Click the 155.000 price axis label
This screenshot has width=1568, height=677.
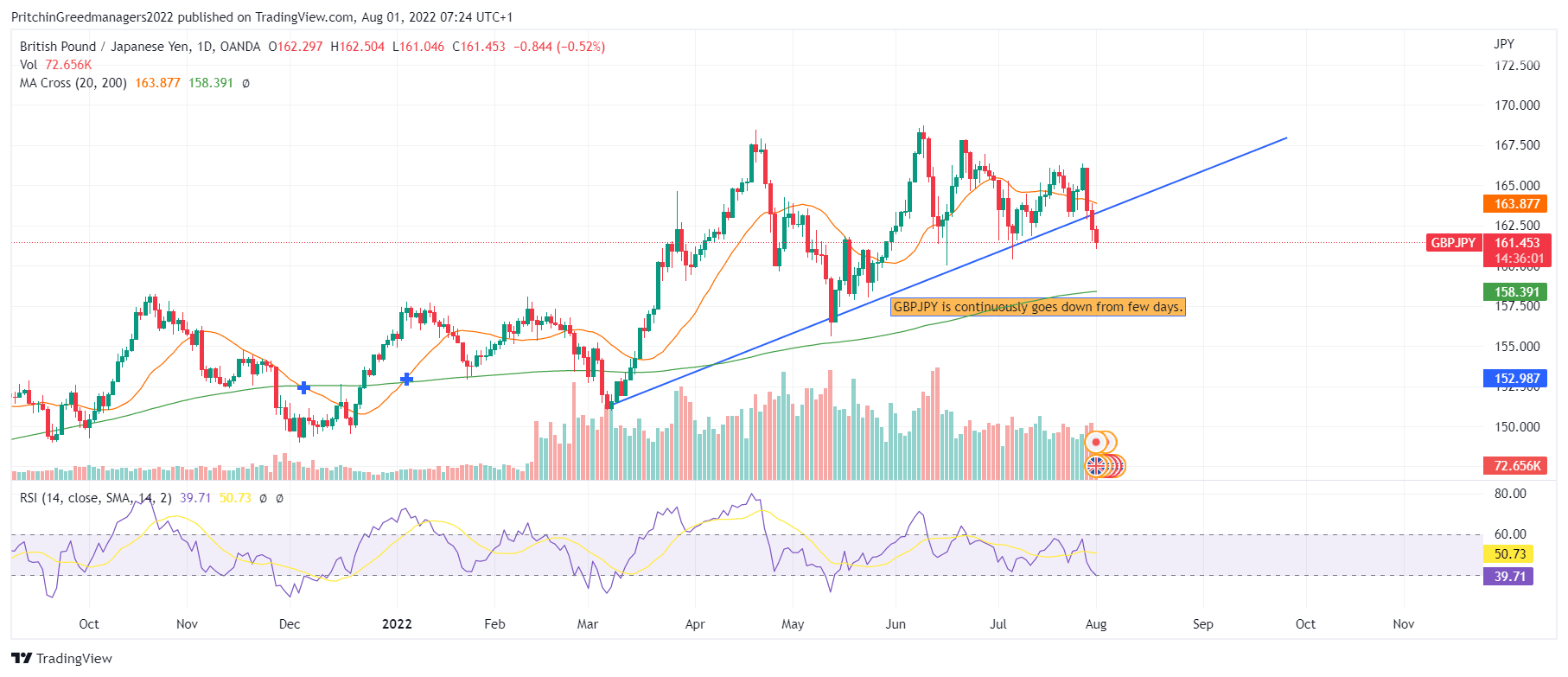(1517, 347)
